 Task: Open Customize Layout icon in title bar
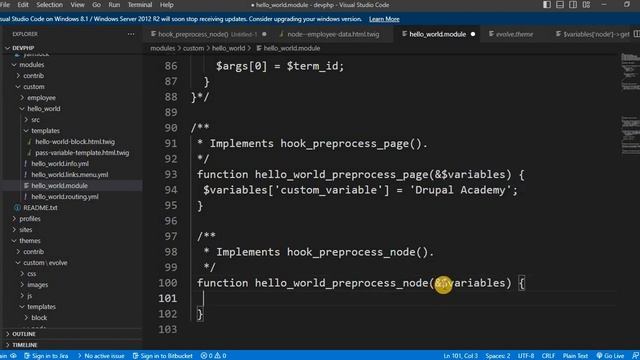pos(587,5)
